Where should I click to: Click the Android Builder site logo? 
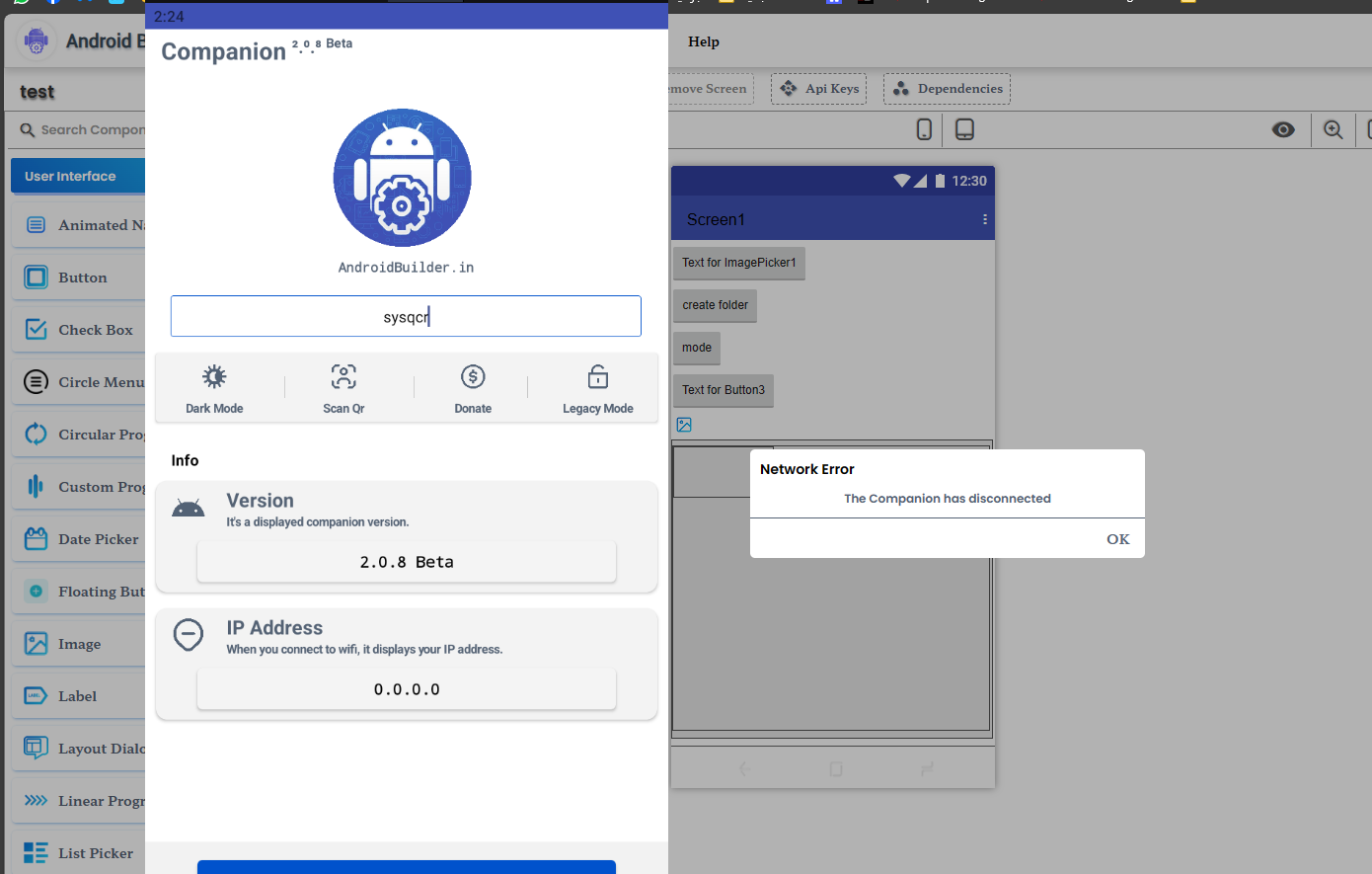[x=37, y=41]
